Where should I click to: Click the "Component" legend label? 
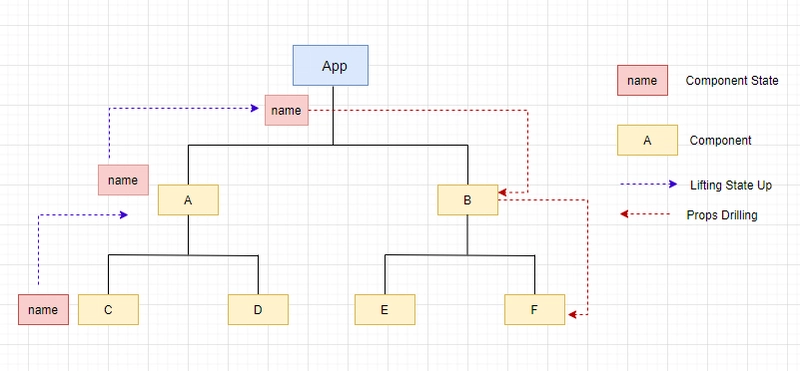pos(720,140)
